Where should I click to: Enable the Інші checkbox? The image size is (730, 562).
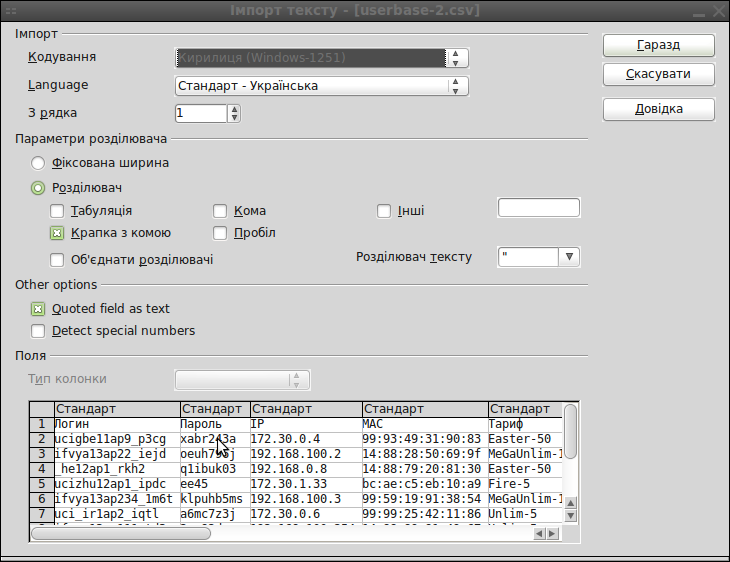coord(384,211)
